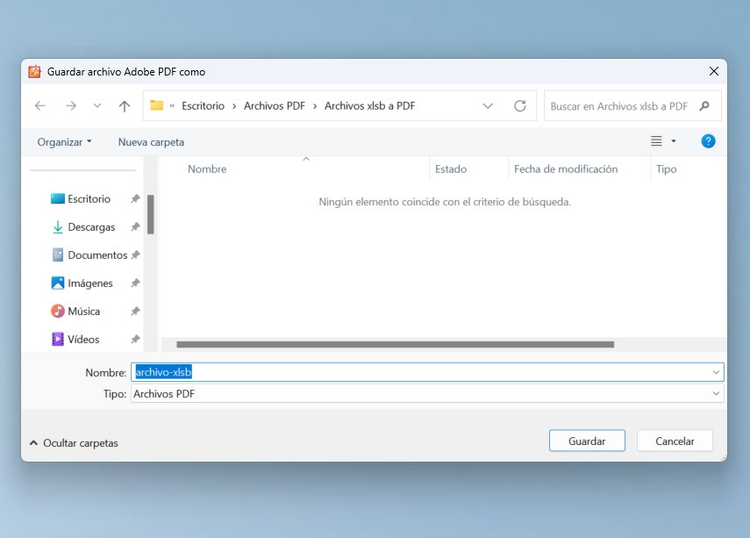Go up one folder level
Screen dimensions: 750x538
pos(124,106)
